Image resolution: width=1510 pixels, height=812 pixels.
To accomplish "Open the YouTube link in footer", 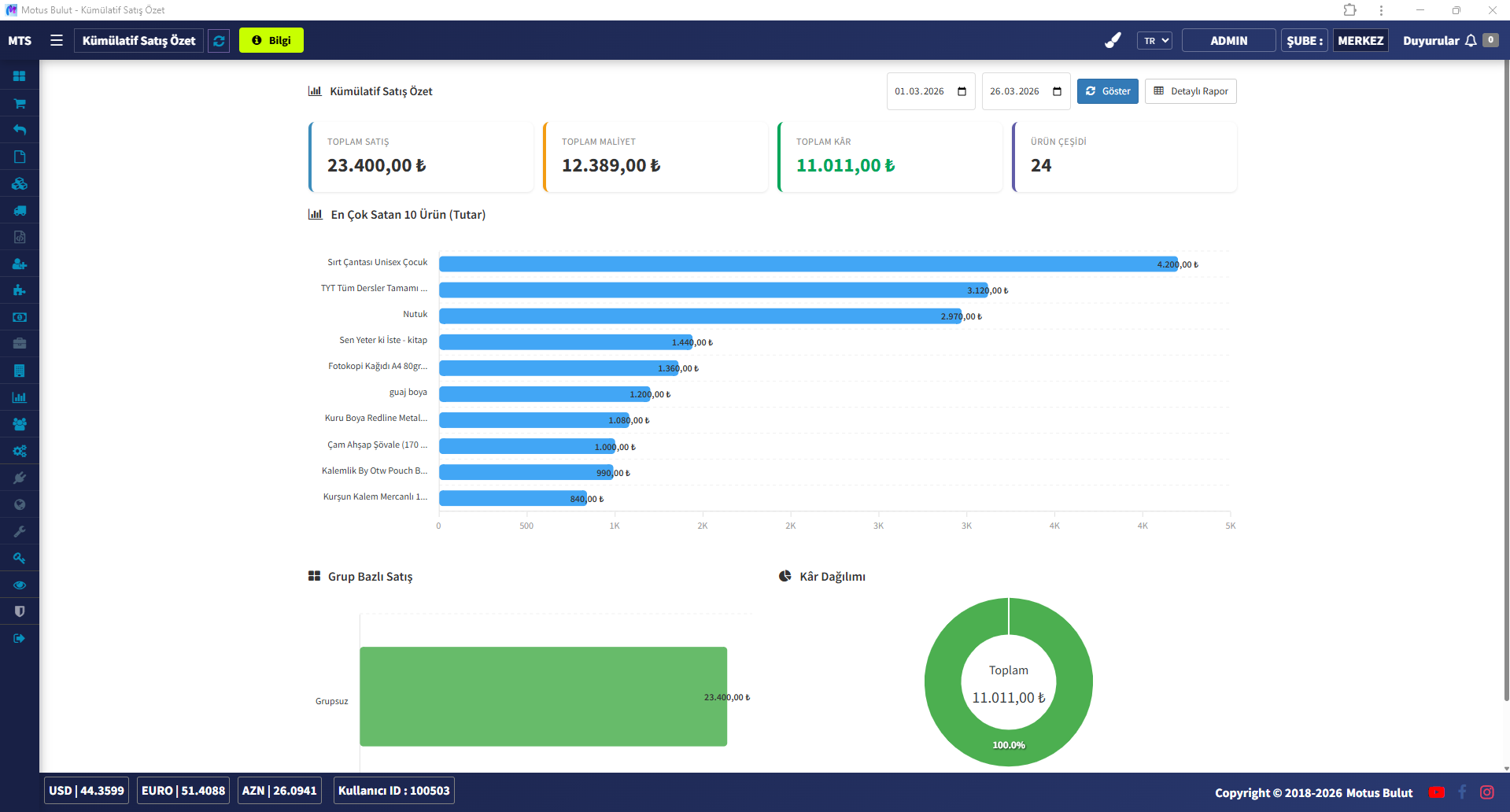I will 1437,792.
